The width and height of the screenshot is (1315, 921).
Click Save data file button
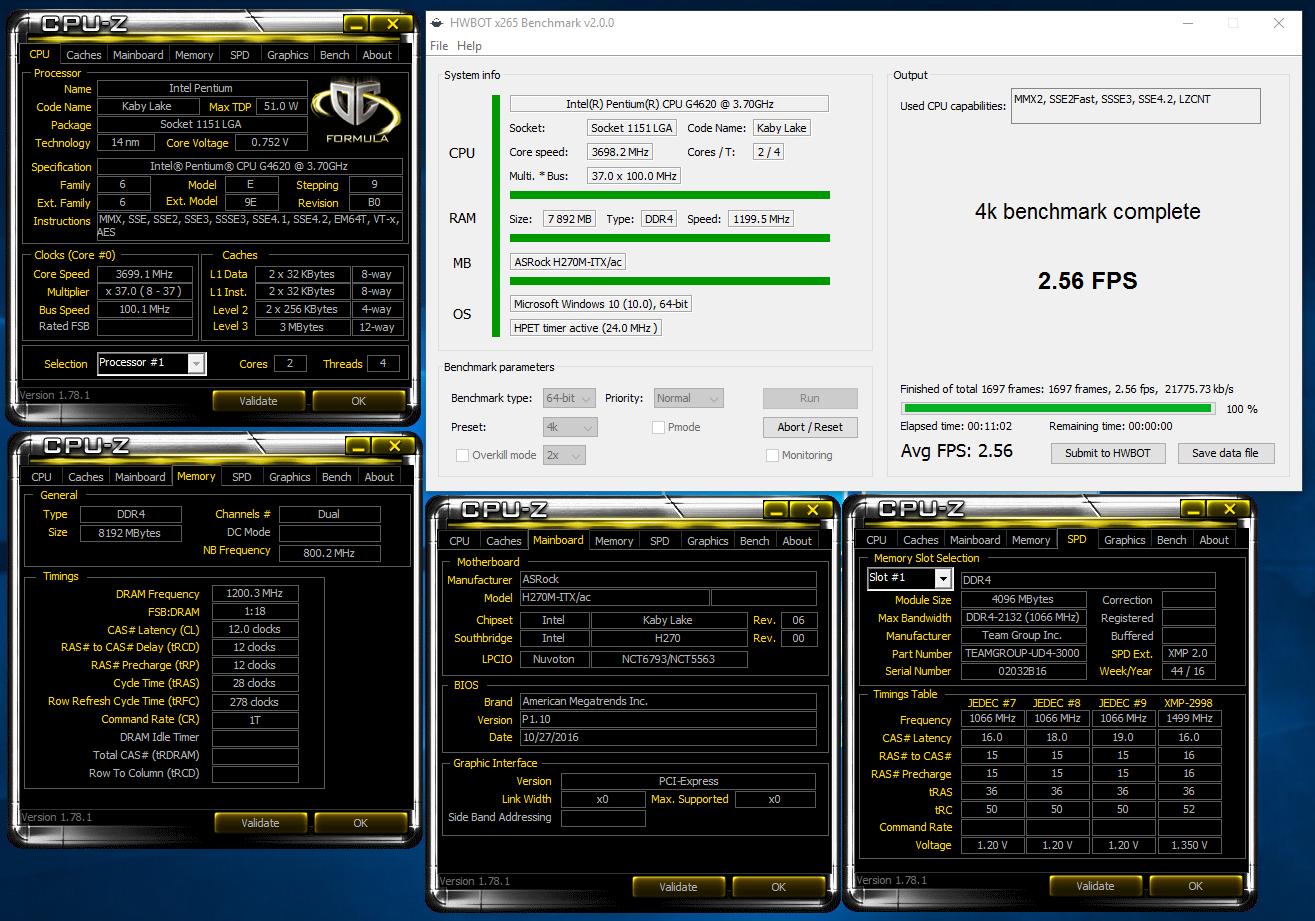pyautogui.click(x=1225, y=453)
